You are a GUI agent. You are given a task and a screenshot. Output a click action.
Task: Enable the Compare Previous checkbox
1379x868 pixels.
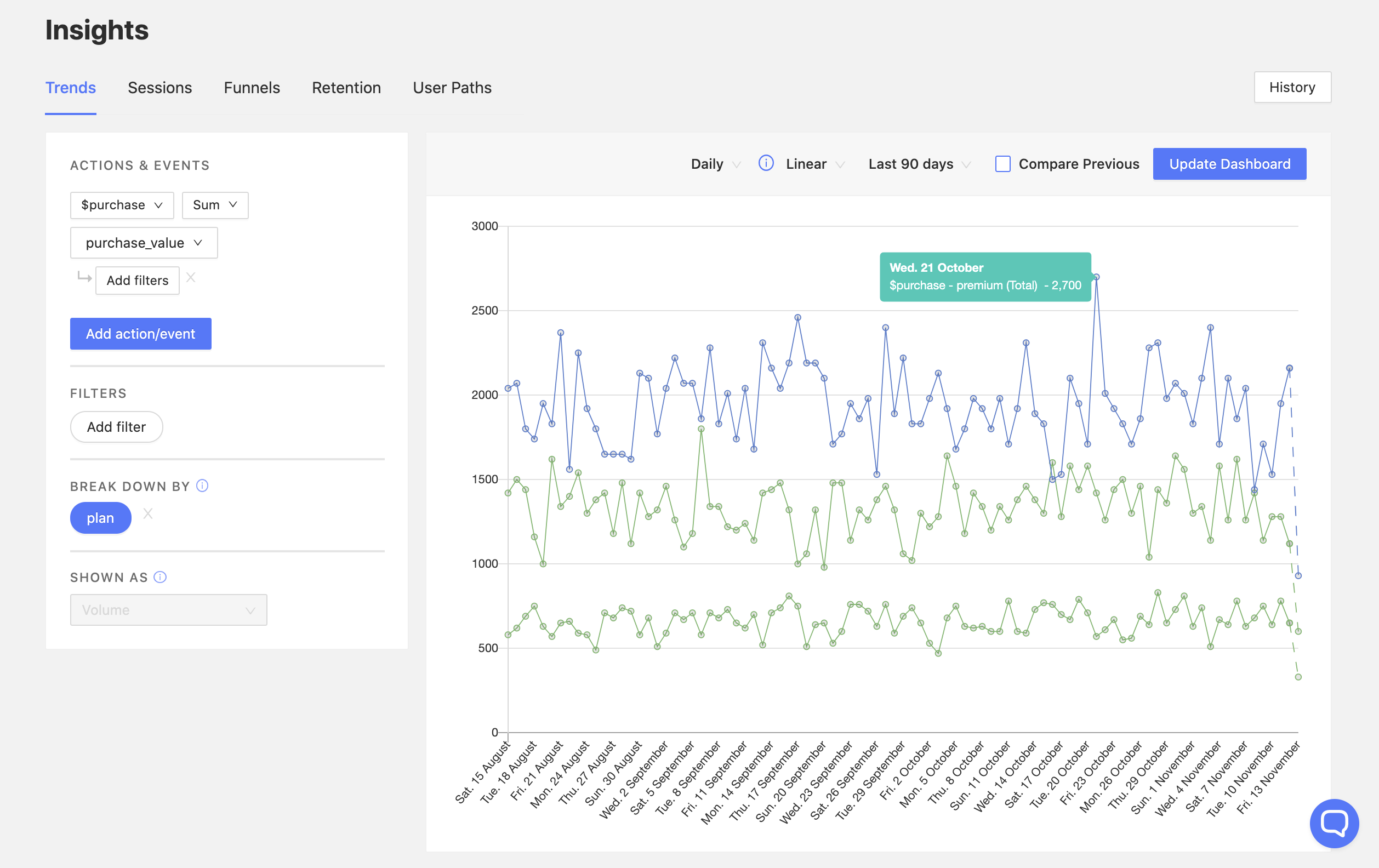[x=1002, y=164]
